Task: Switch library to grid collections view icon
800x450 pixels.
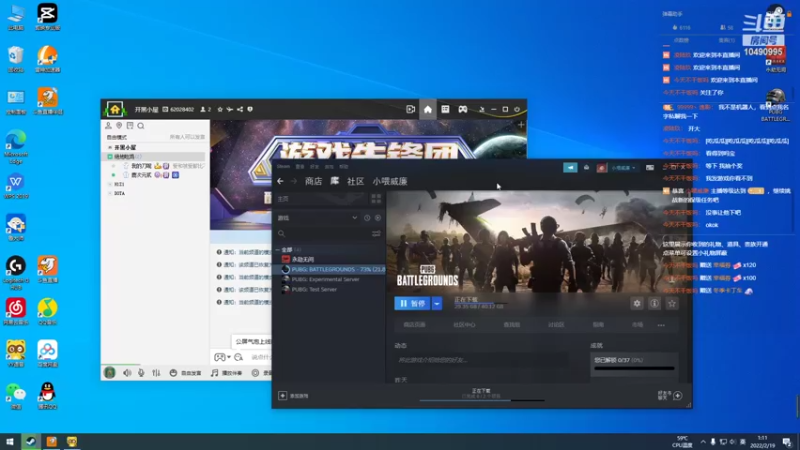Action: point(376,198)
